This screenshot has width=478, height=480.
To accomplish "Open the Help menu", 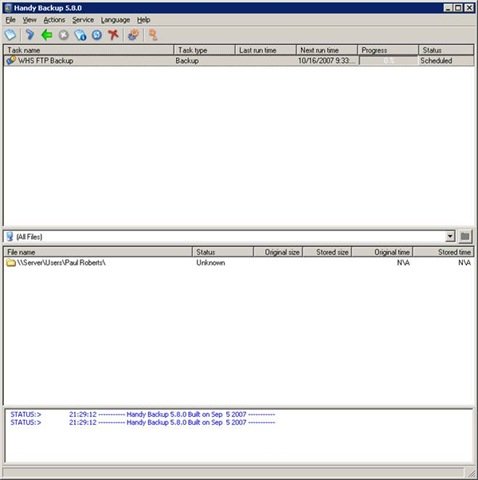I will click(144, 20).
